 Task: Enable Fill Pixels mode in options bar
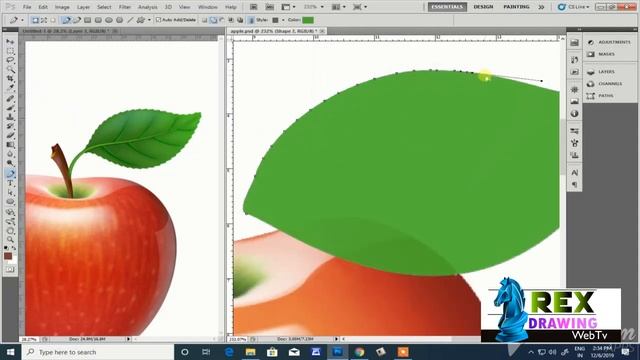click(53, 20)
